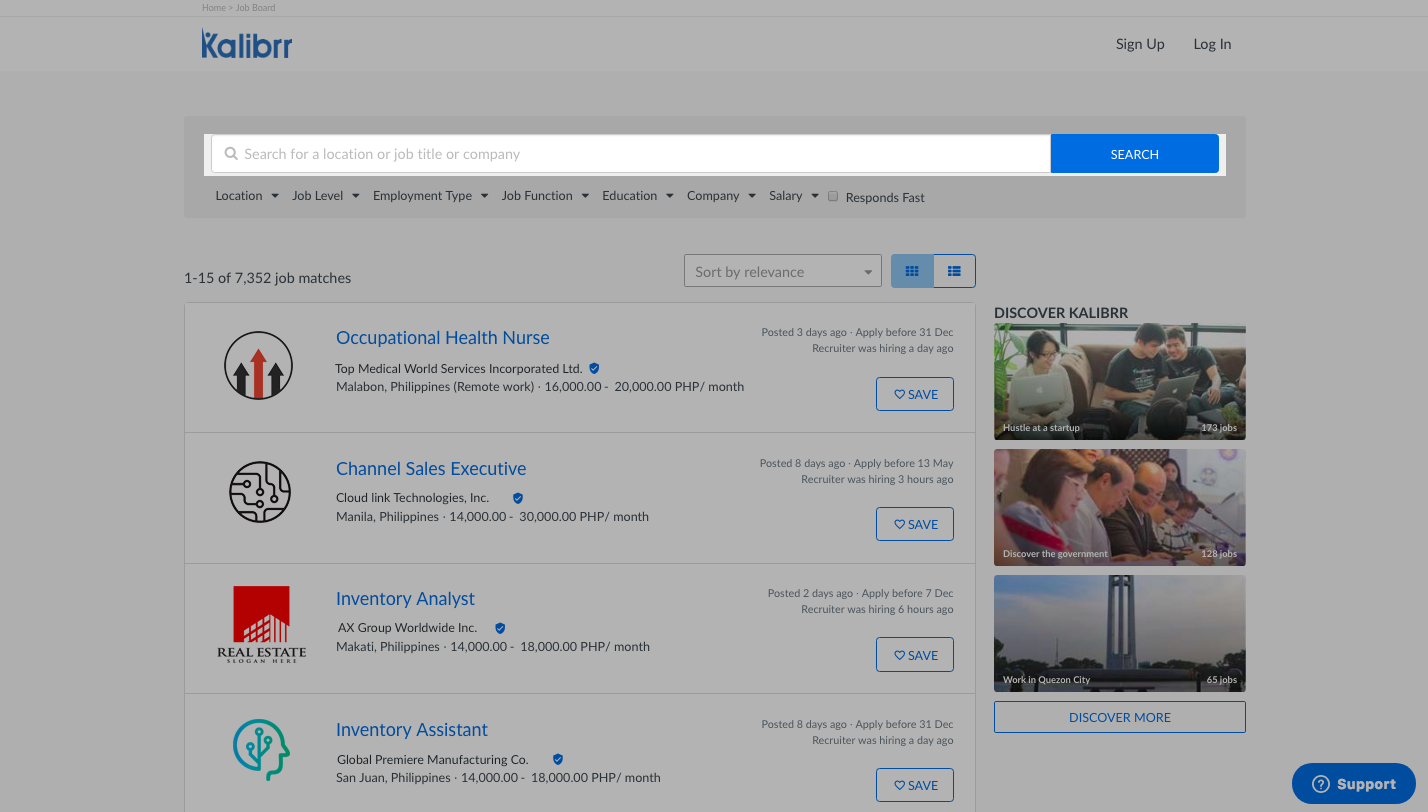The height and width of the screenshot is (812, 1428).
Task: Go to Log In
Action: tap(1212, 44)
